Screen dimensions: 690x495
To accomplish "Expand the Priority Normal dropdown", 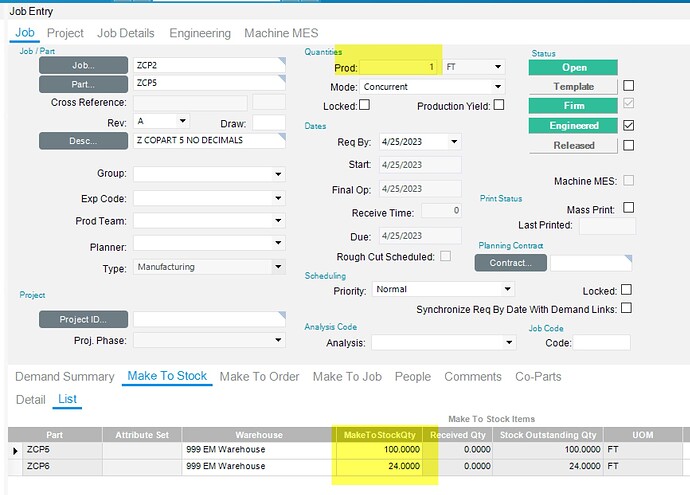I will (x=507, y=289).
